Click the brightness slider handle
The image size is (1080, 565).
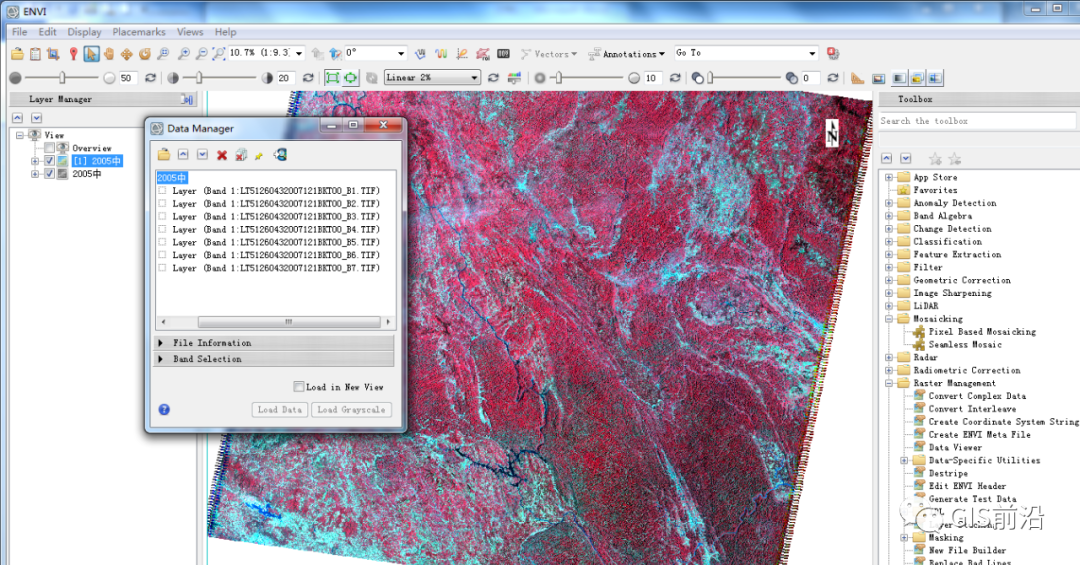click(62, 78)
